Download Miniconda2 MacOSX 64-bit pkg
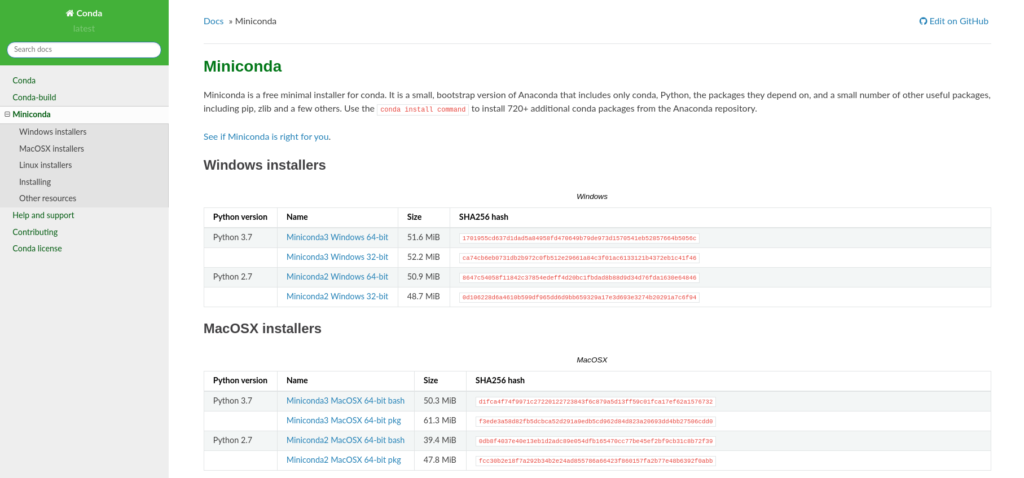Image resolution: width=1024 pixels, height=478 pixels. pyautogui.click(x=344, y=460)
